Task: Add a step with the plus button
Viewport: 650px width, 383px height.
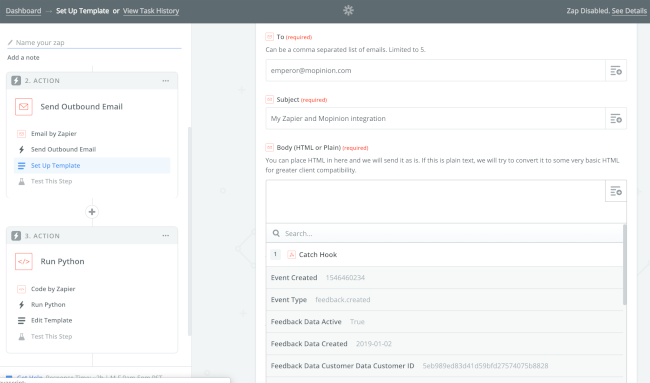Action: [92, 212]
